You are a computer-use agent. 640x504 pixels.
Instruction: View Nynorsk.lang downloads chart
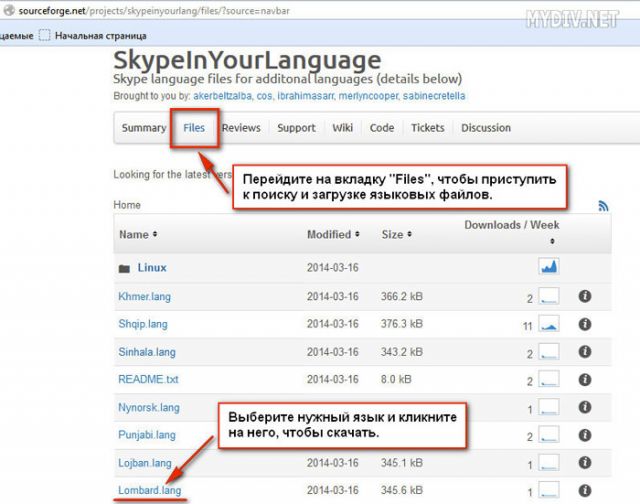tap(549, 407)
